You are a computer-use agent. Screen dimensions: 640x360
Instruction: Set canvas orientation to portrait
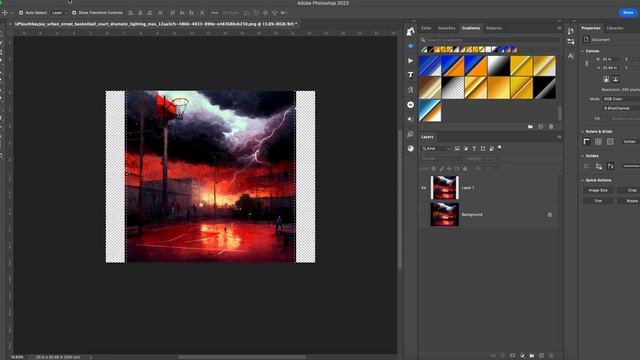point(606,79)
